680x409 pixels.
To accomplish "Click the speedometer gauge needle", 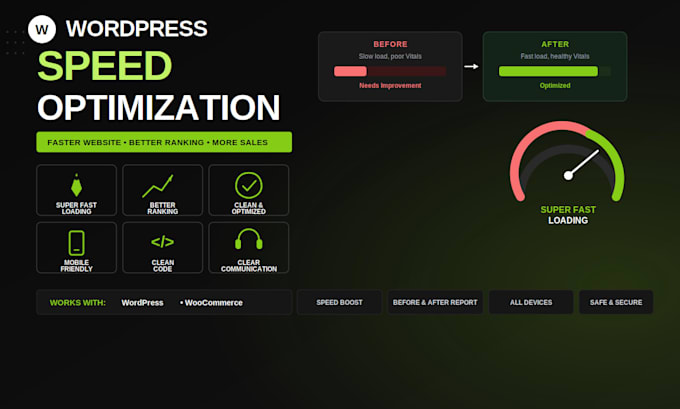I will 581,165.
